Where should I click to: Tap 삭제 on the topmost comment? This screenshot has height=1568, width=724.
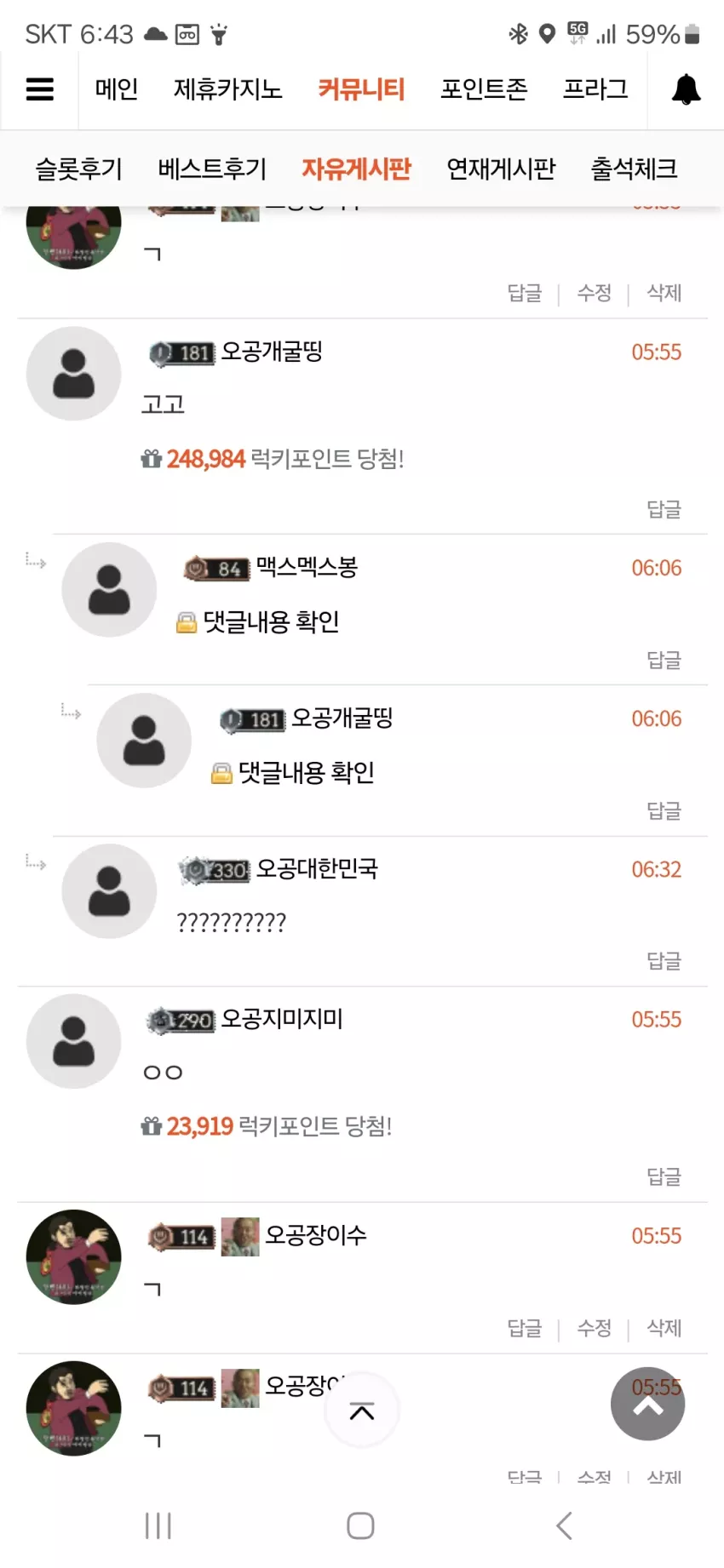(664, 293)
